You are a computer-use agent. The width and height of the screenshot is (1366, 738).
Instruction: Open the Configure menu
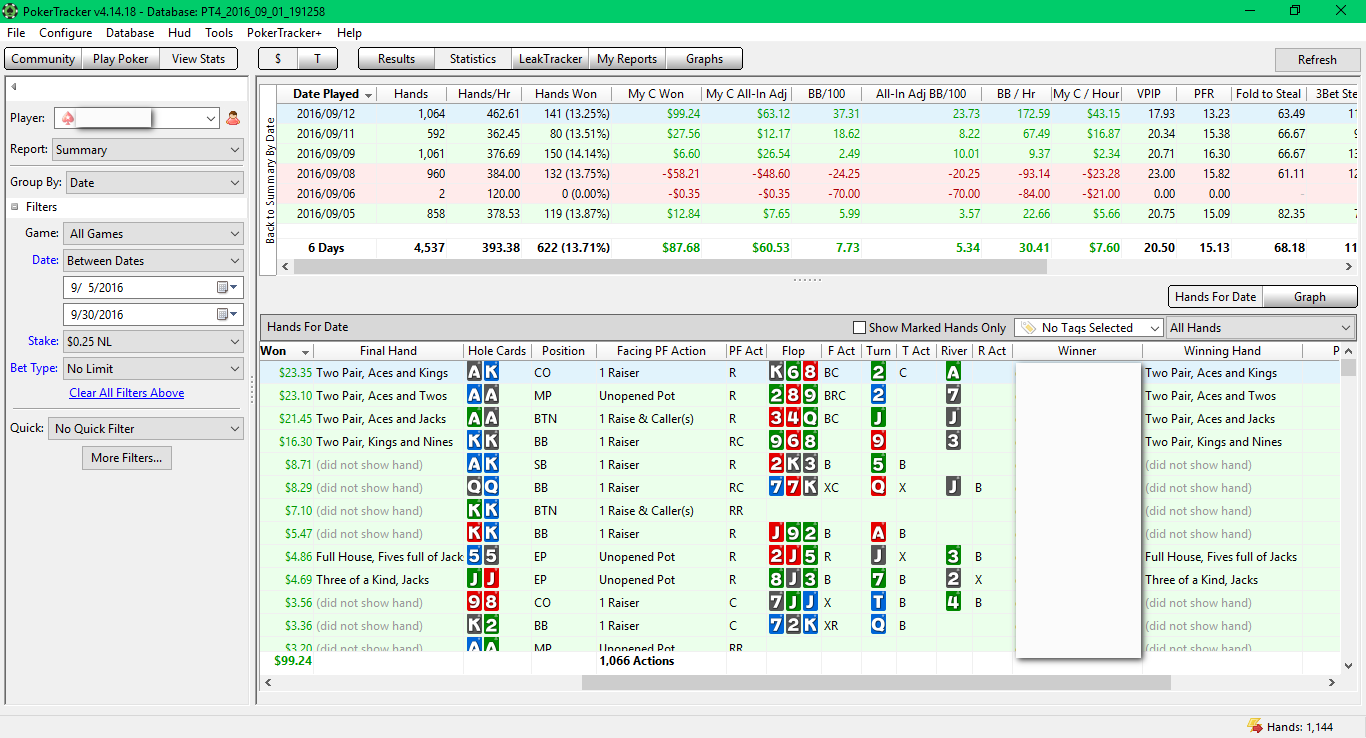(66, 33)
